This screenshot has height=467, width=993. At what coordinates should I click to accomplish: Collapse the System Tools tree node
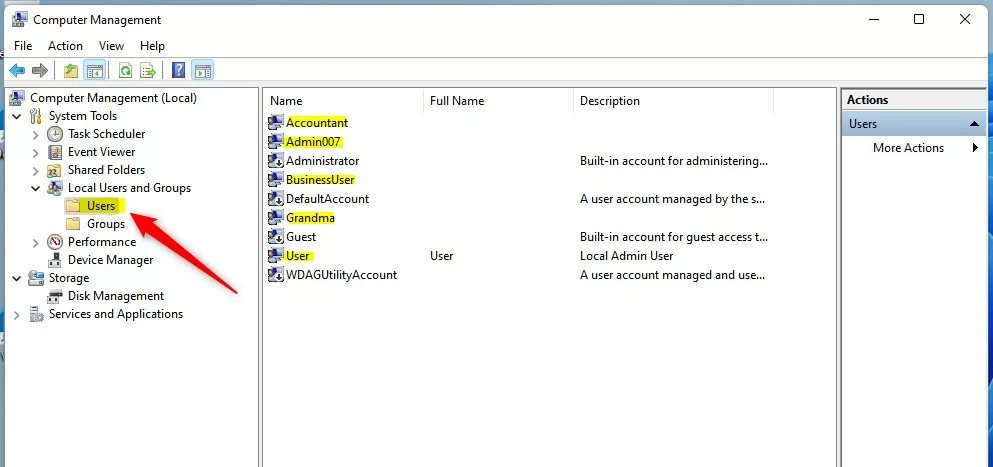click(16, 117)
